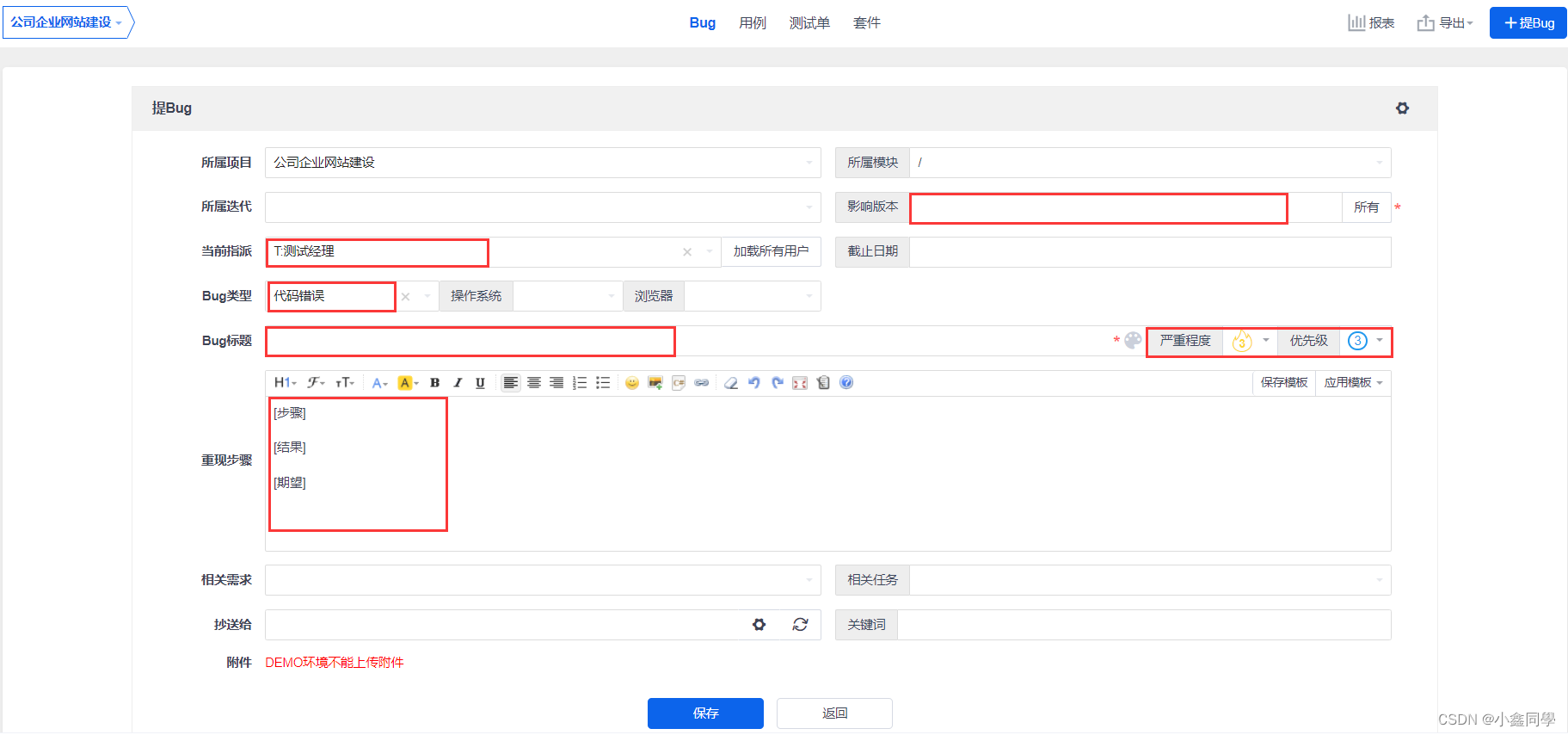The height and width of the screenshot is (735, 1568).
Task: Click the 所有 versions button
Action: (1366, 207)
